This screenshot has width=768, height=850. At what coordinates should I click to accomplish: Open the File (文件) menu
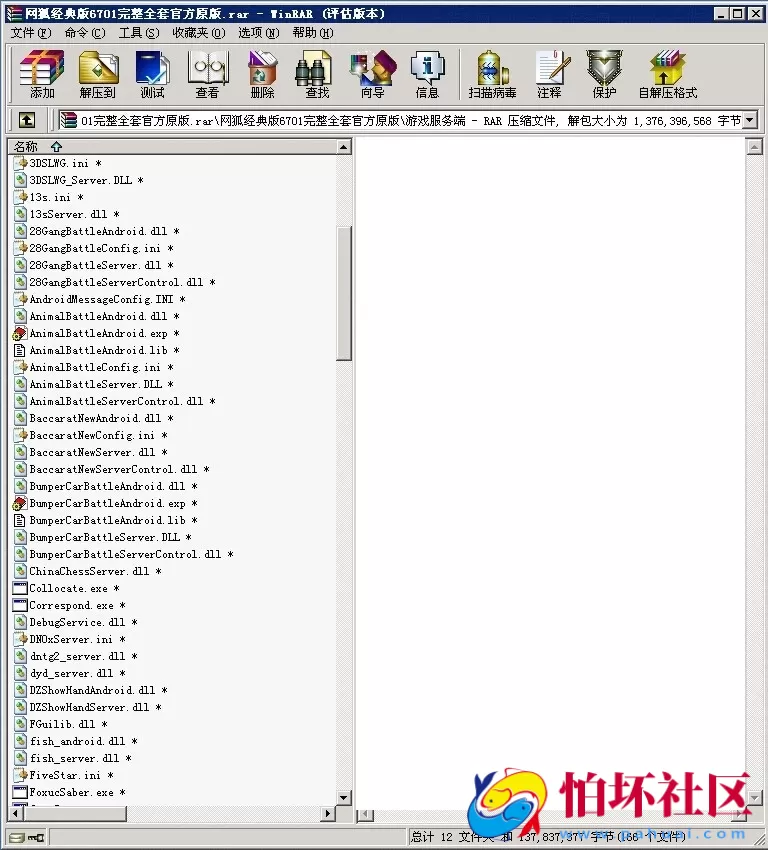(30, 33)
